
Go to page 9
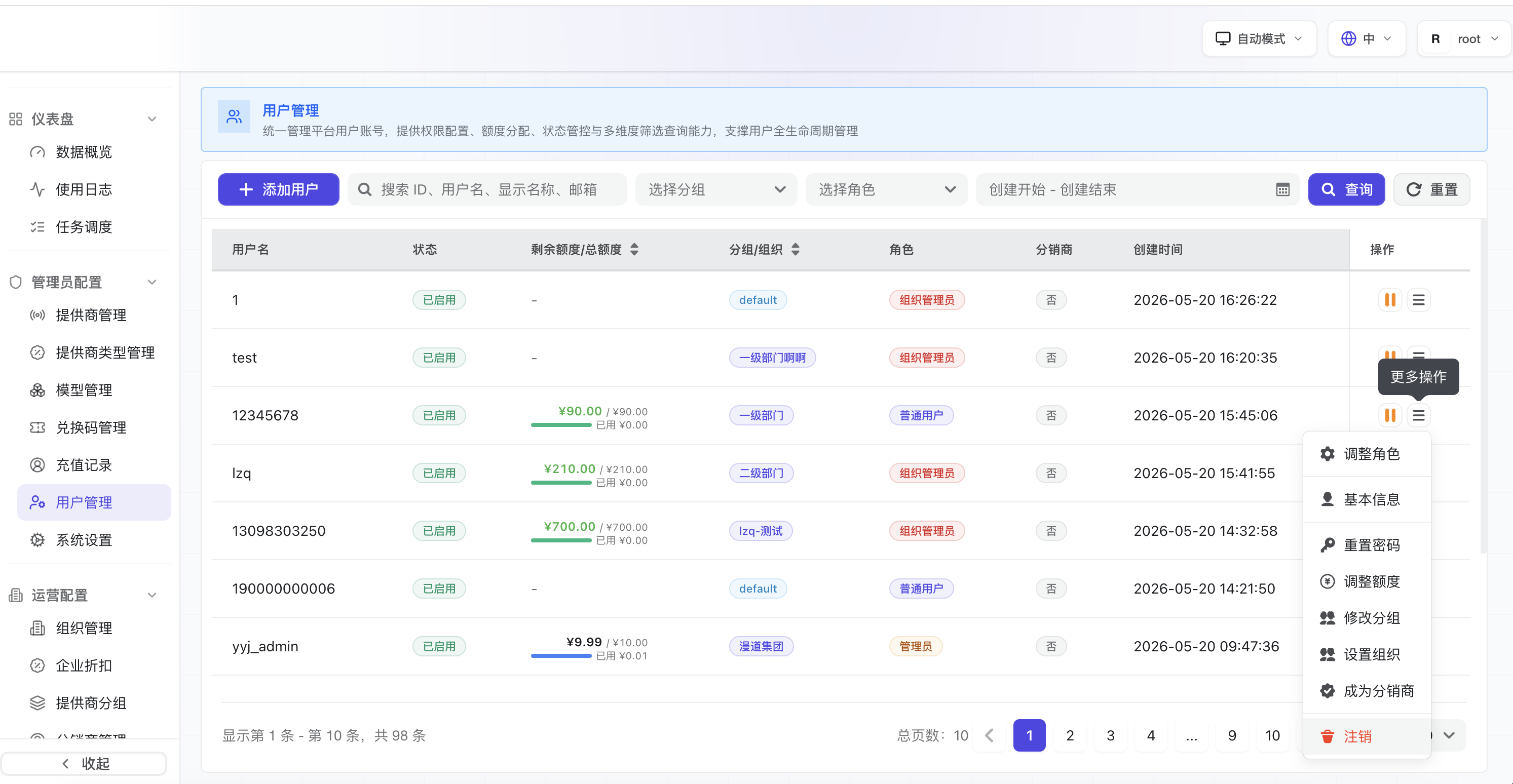1232,735
